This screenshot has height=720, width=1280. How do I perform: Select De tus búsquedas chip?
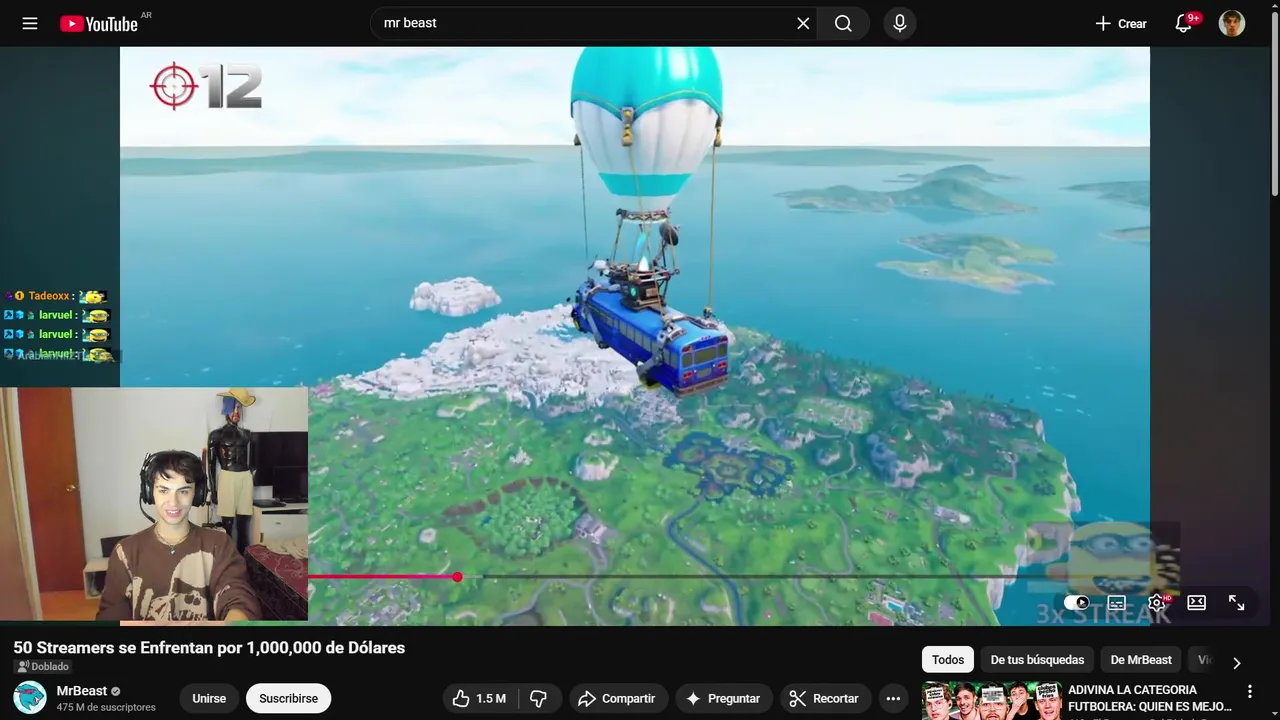(x=1037, y=660)
